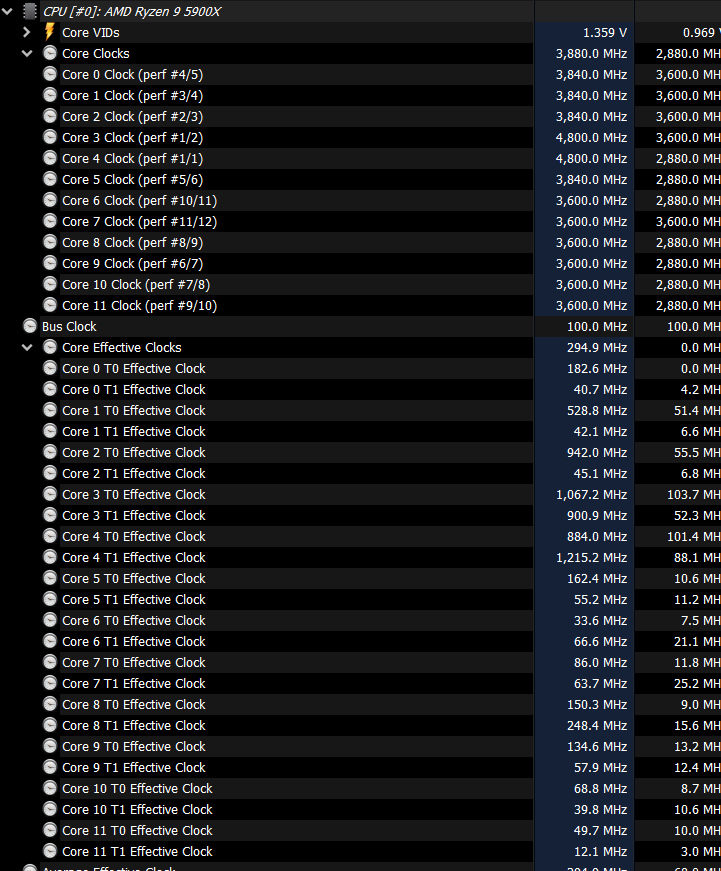Viewport: 721px width, 871px height.
Task: Click the clock icon for Core 1 Clock
Action: [50, 96]
